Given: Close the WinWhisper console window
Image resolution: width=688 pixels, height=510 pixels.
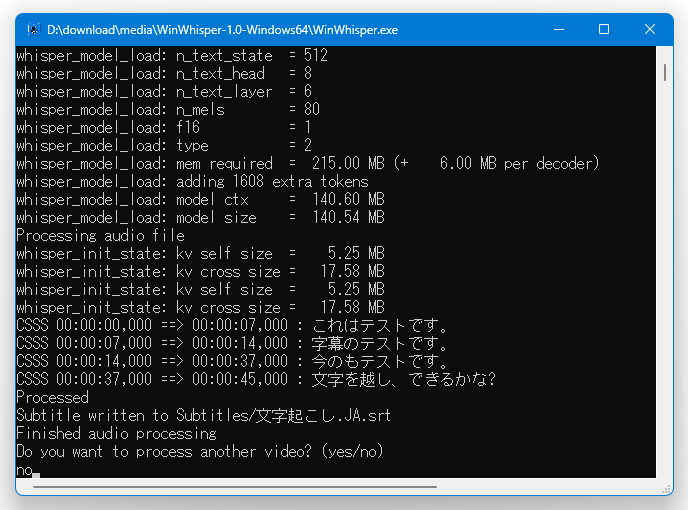Looking at the screenshot, I should [650, 29].
